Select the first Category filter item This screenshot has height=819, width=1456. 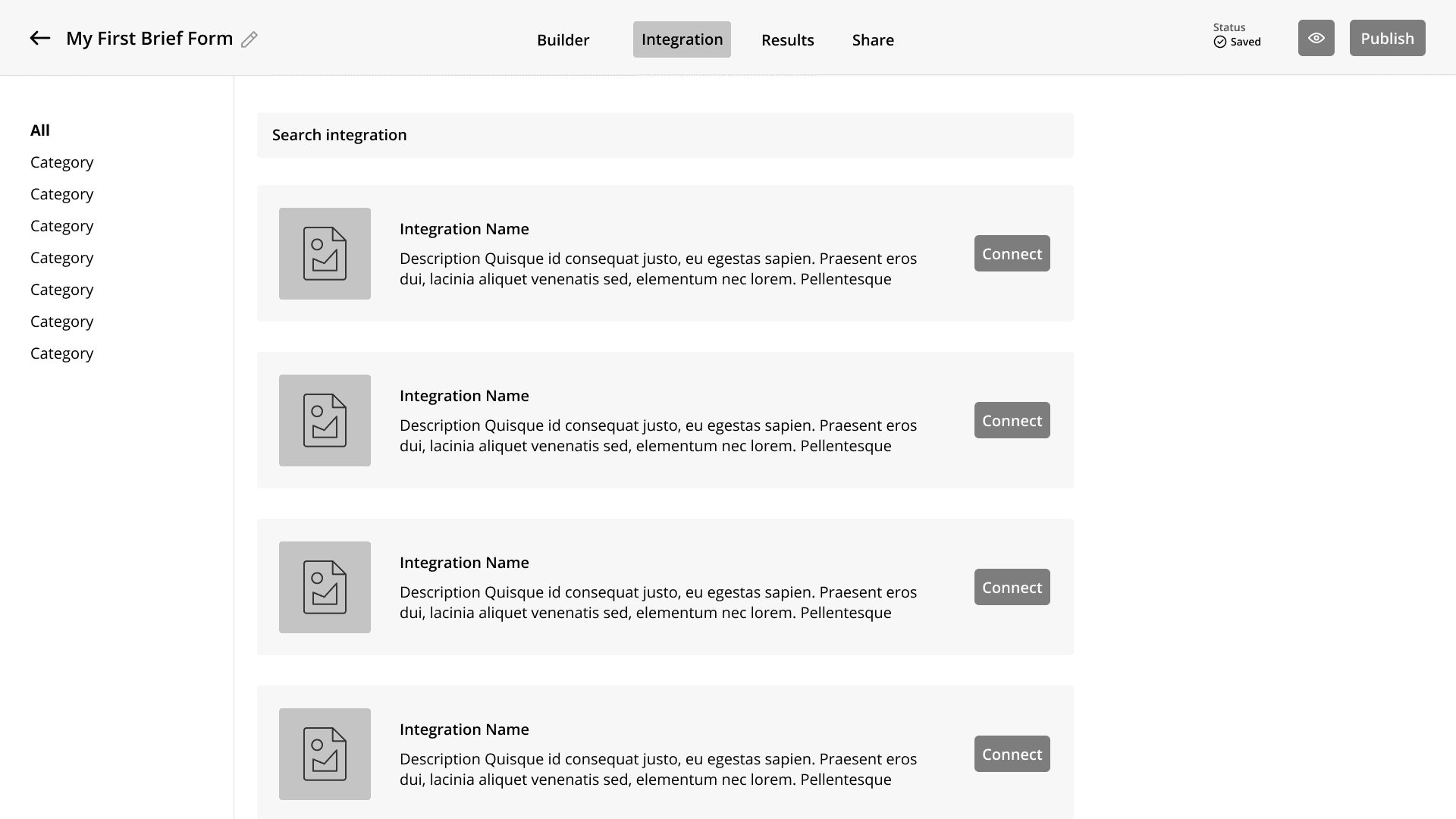62,162
